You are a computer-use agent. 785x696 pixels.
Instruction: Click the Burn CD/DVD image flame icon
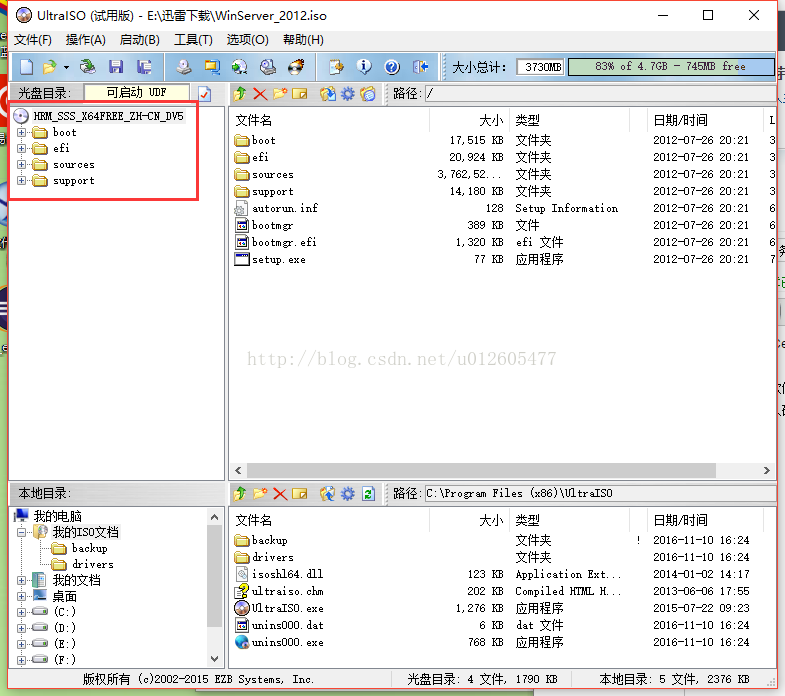click(x=296, y=67)
